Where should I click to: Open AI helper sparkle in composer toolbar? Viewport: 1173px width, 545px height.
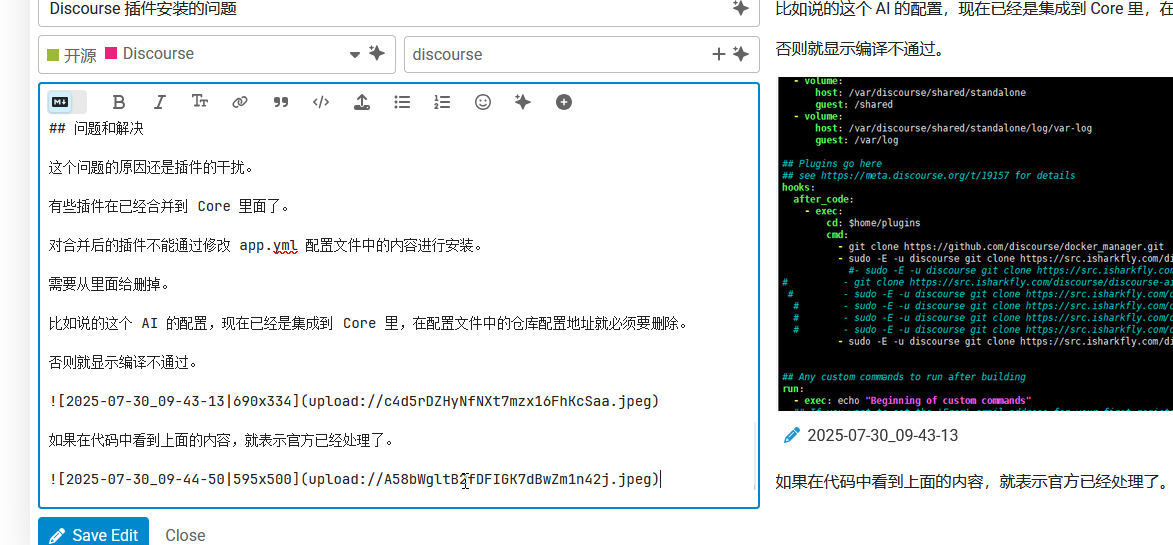click(x=523, y=102)
